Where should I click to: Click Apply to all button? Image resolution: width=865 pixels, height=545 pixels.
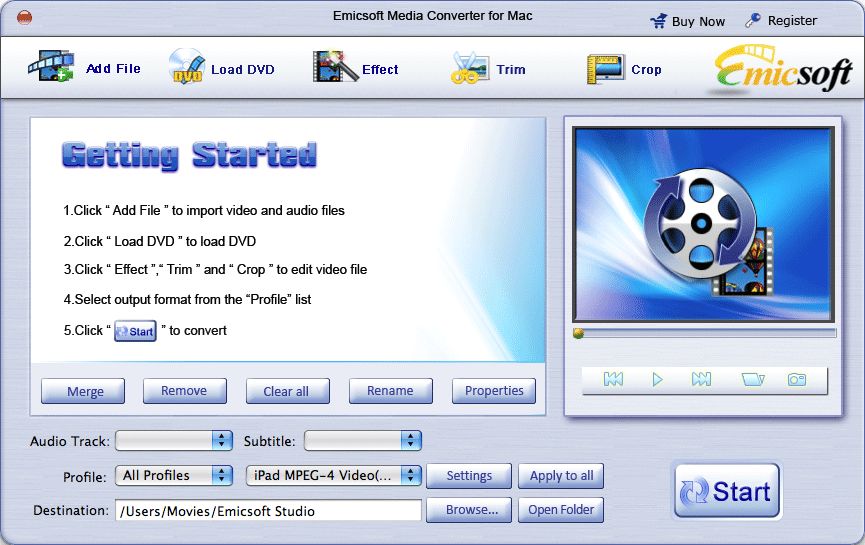coord(561,475)
